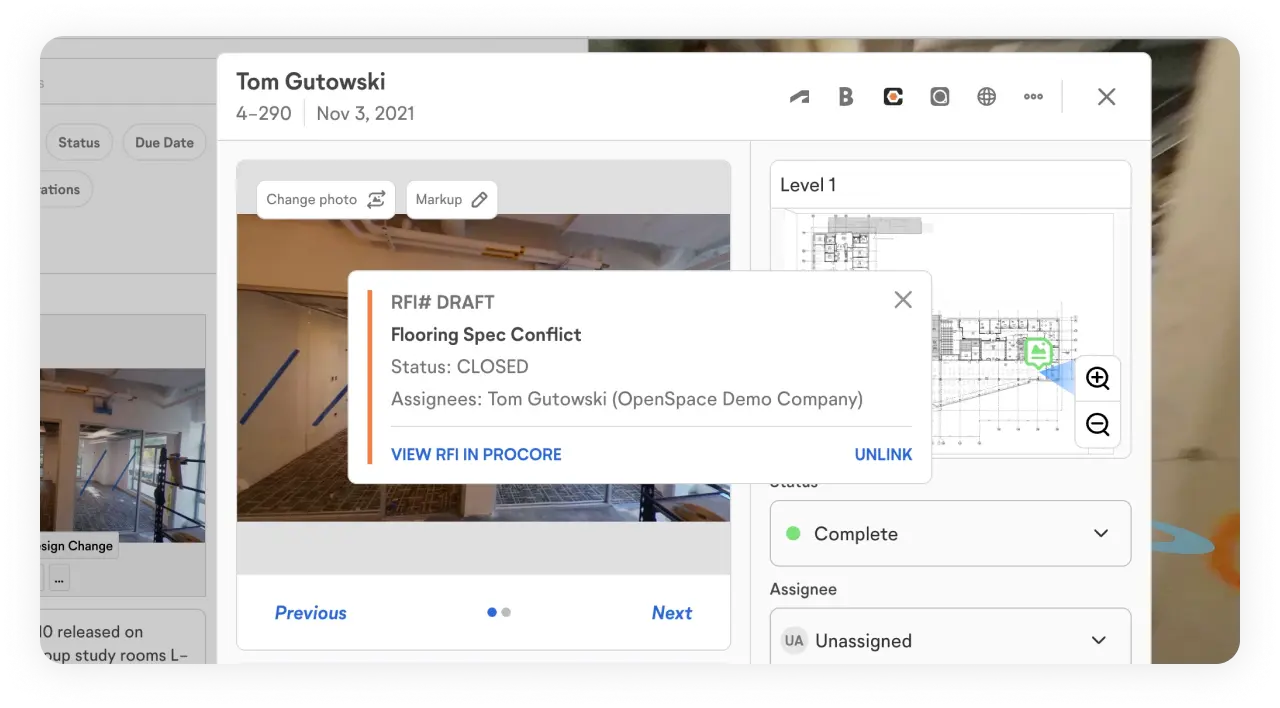Open the three-dot more options menu

tap(1033, 97)
